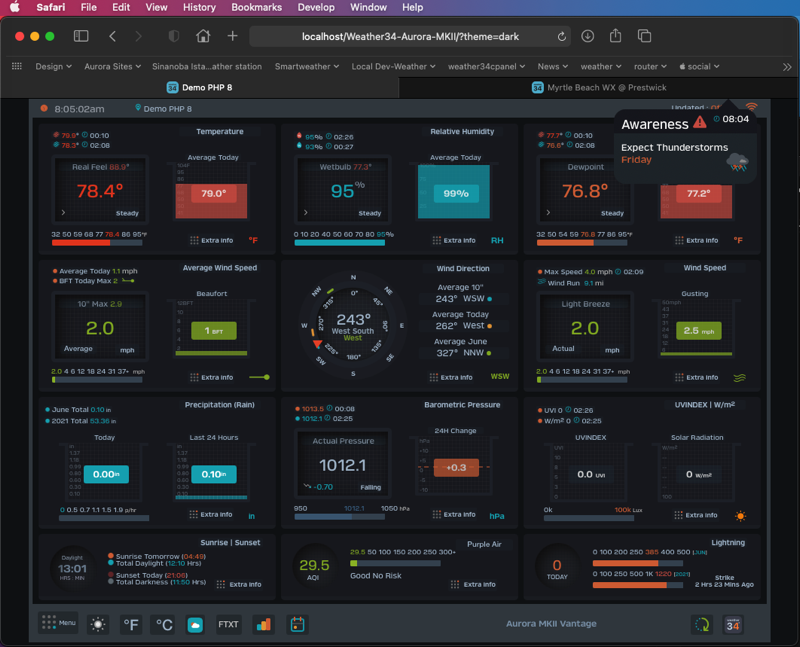Open Extra Info for Barometric Pressure

coord(454,514)
